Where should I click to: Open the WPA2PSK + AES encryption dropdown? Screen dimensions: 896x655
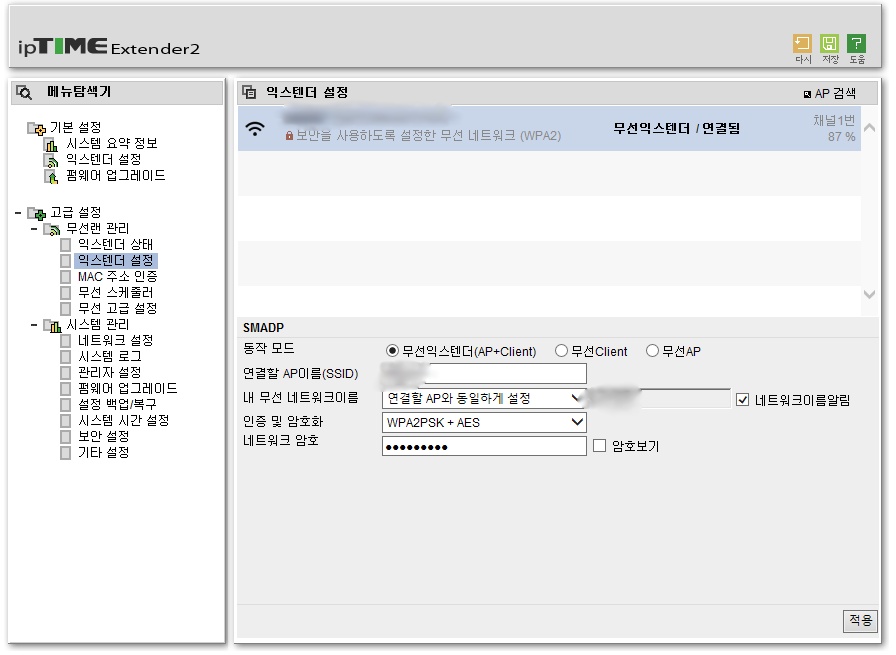(483, 422)
